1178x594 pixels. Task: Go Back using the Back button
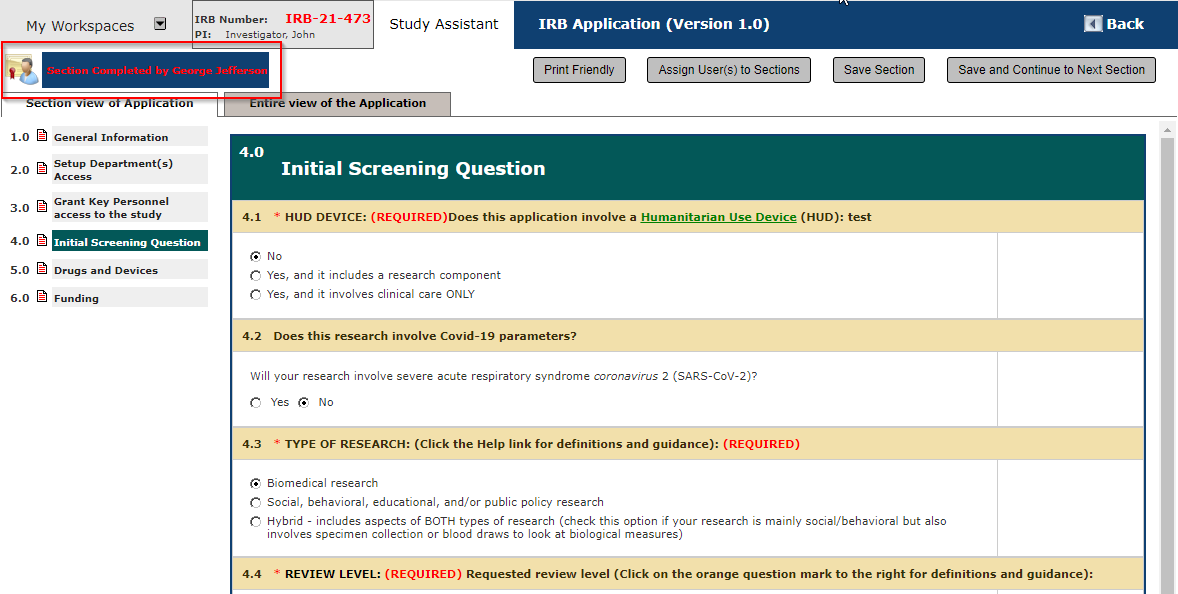pos(1114,24)
